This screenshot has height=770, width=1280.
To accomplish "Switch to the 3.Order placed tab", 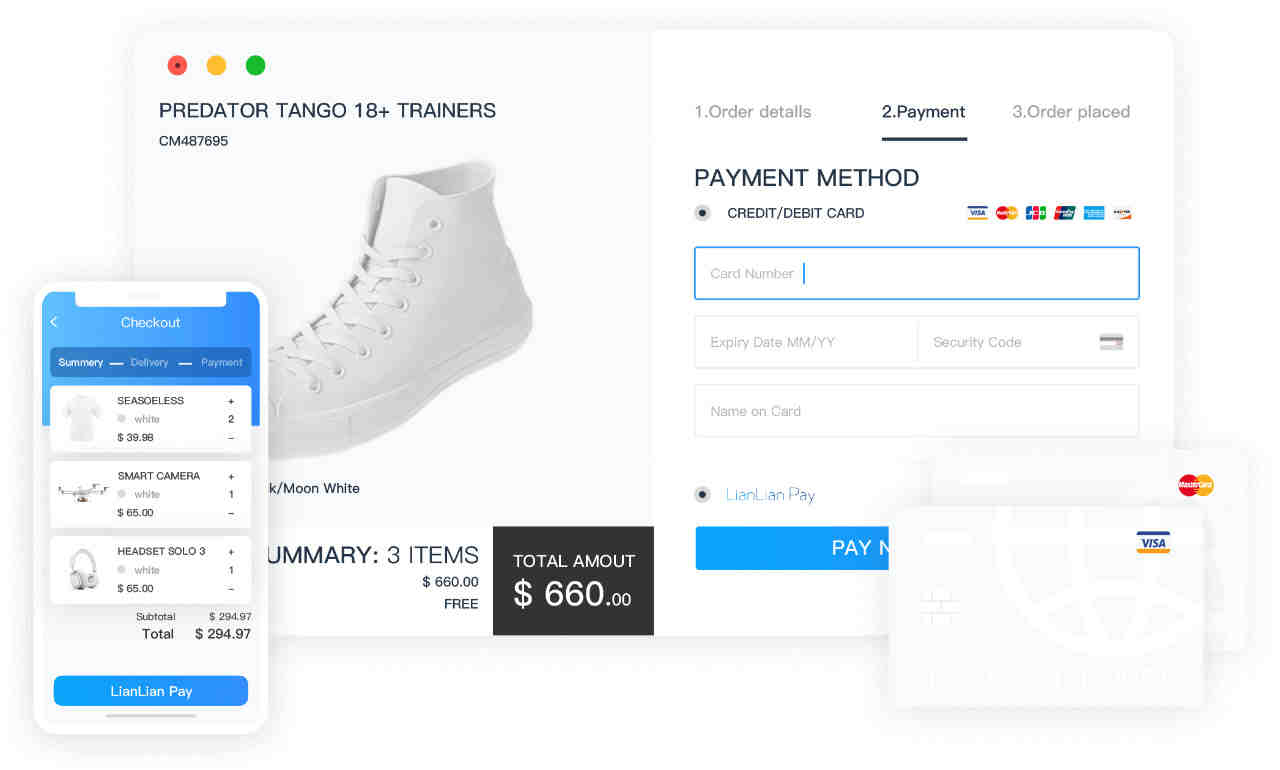I will (1071, 112).
